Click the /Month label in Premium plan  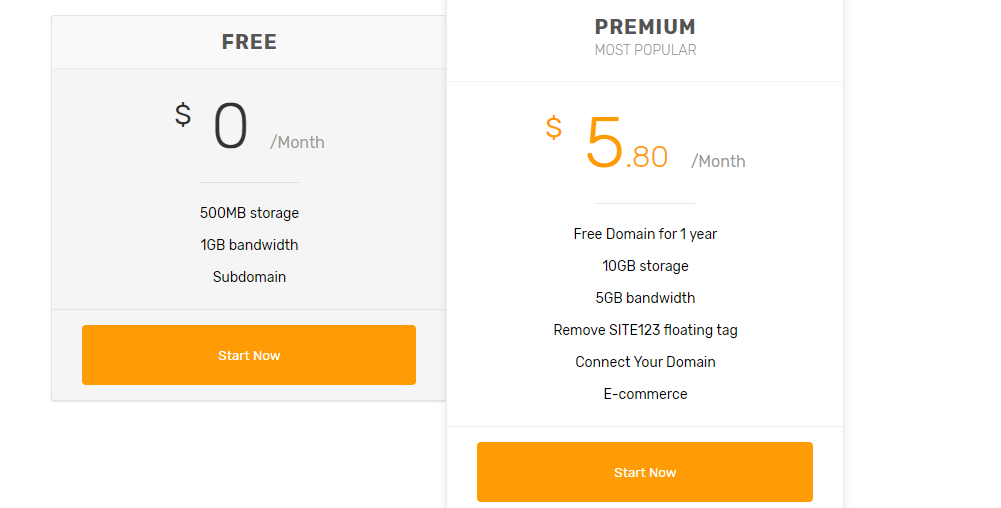click(x=718, y=161)
